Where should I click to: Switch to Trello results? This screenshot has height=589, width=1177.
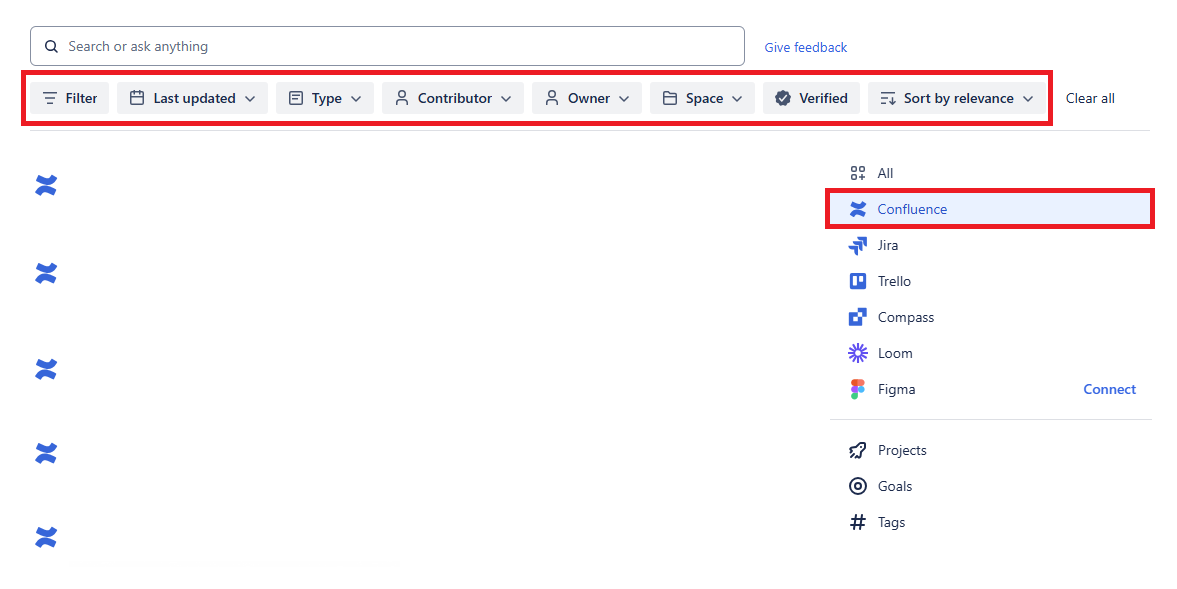pyautogui.click(x=990, y=281)
